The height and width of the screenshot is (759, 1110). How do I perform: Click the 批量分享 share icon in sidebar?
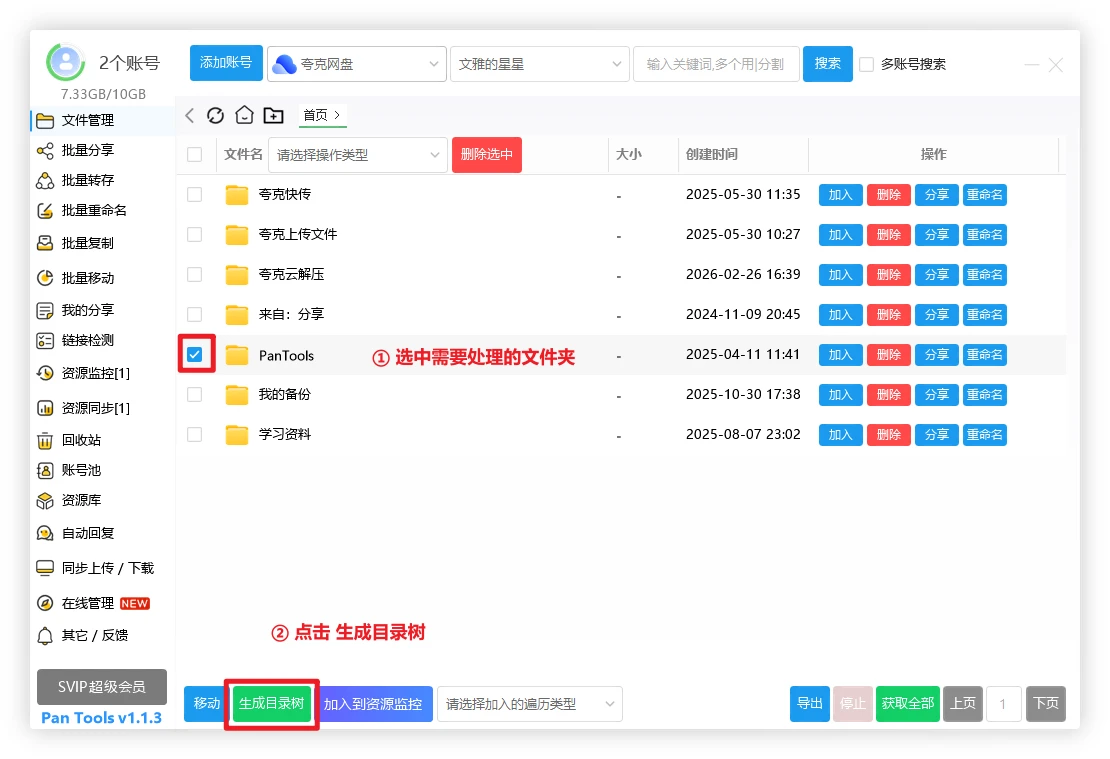[45, 150]
